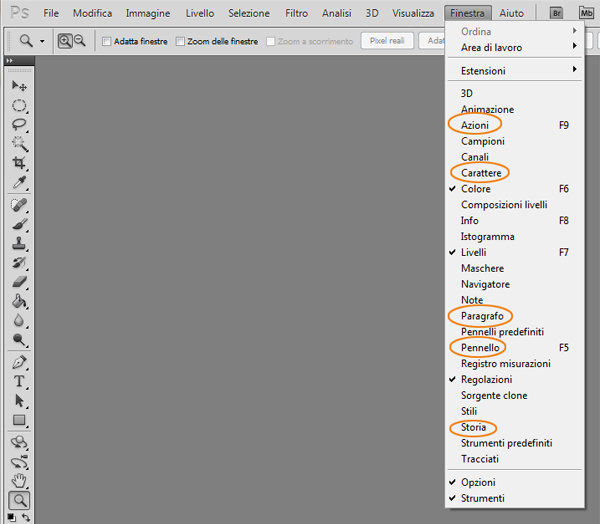Open the Filtro menu

click(x=297, y=13)
